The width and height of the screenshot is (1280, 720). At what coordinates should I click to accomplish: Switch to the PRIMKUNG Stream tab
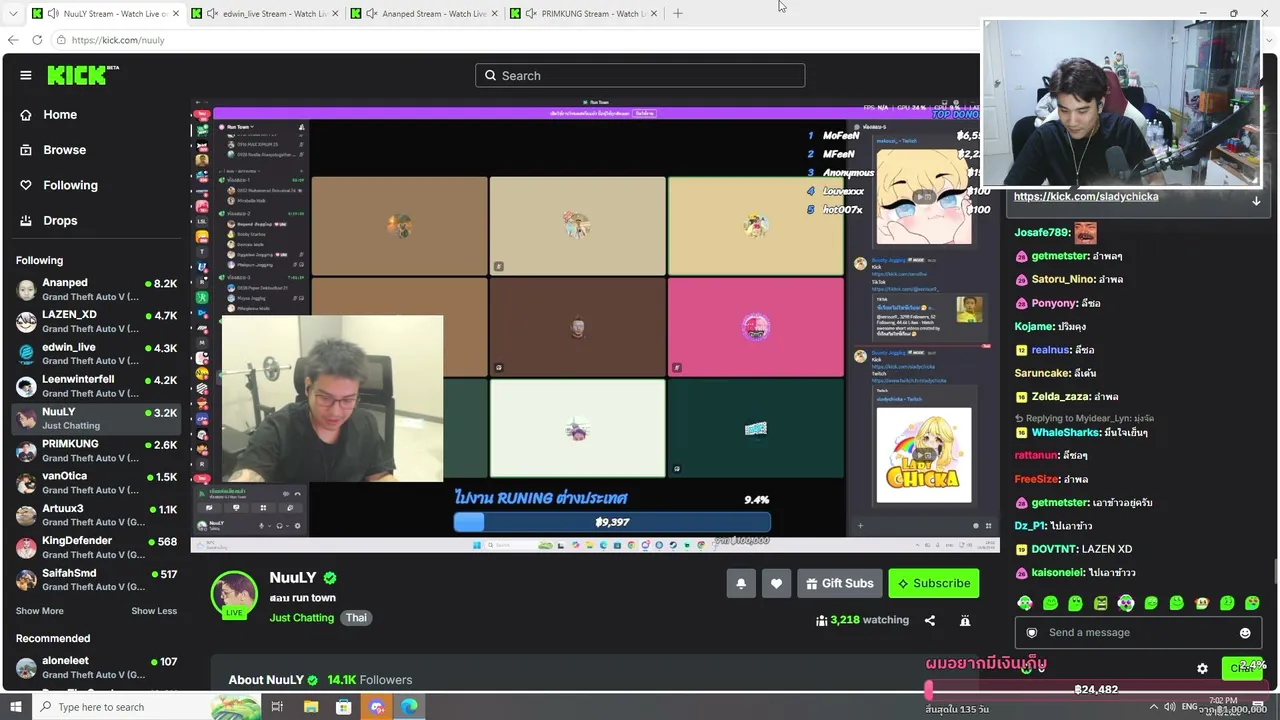(583, 14)
